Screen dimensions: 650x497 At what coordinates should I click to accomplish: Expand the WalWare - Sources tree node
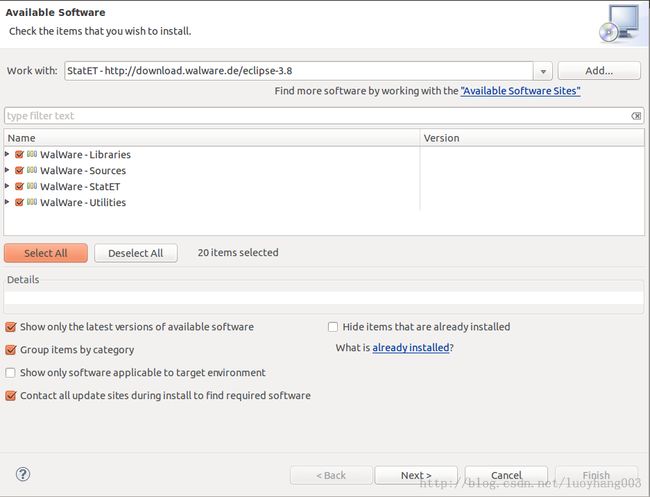click(7, 170)
